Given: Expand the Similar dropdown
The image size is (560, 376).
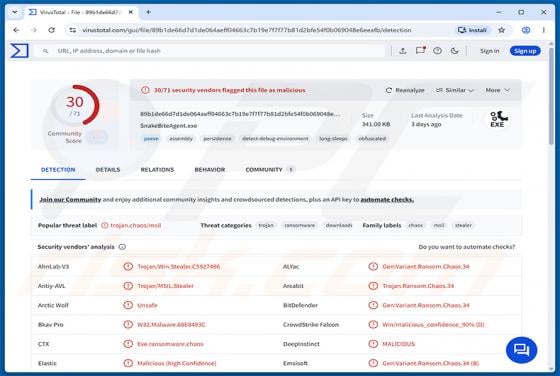Looking at the screenshot, I should pos(455,90).
